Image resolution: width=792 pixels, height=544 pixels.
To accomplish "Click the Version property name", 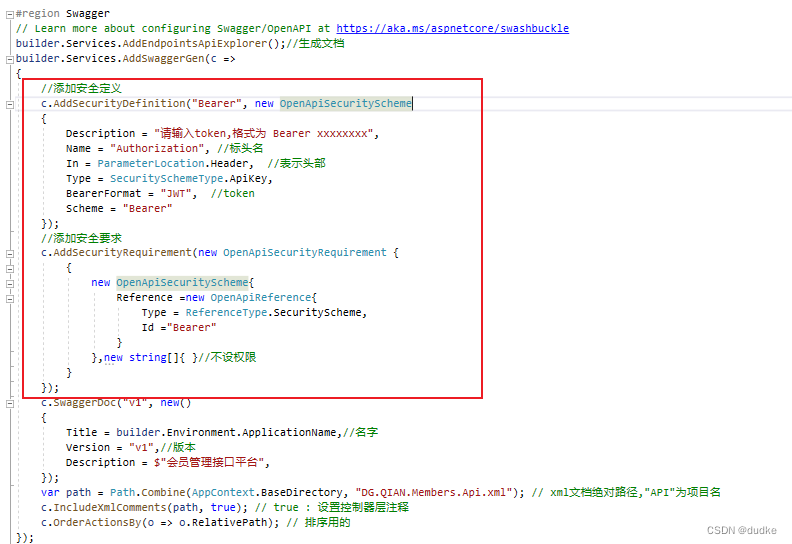I will pyautogui.click(x=88, y=448).
